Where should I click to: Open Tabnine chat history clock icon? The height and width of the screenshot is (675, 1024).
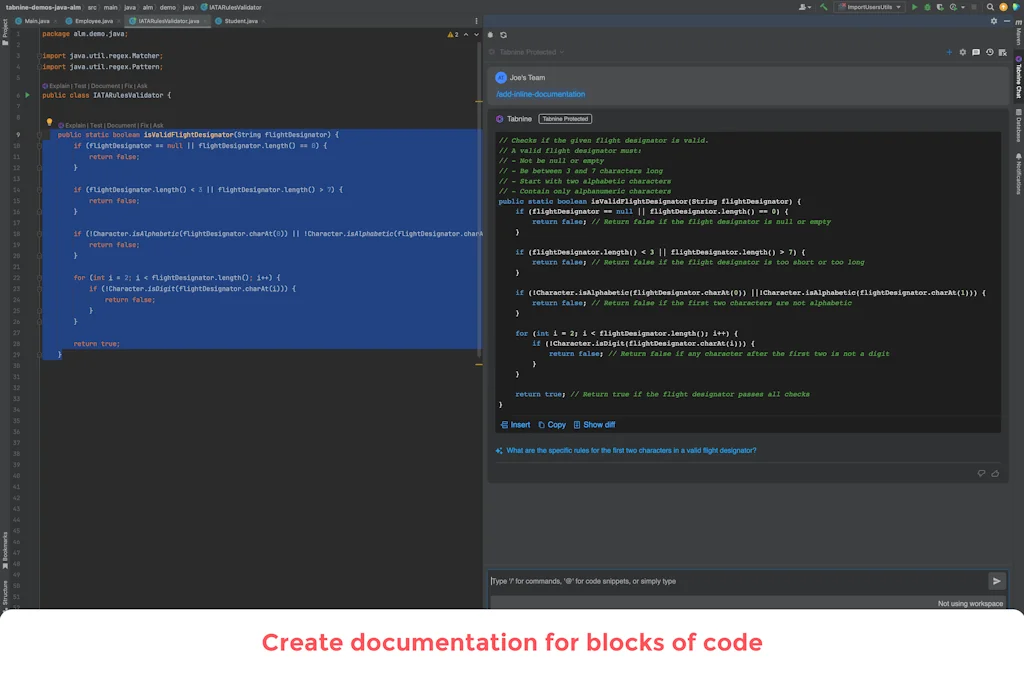[989, 52]
